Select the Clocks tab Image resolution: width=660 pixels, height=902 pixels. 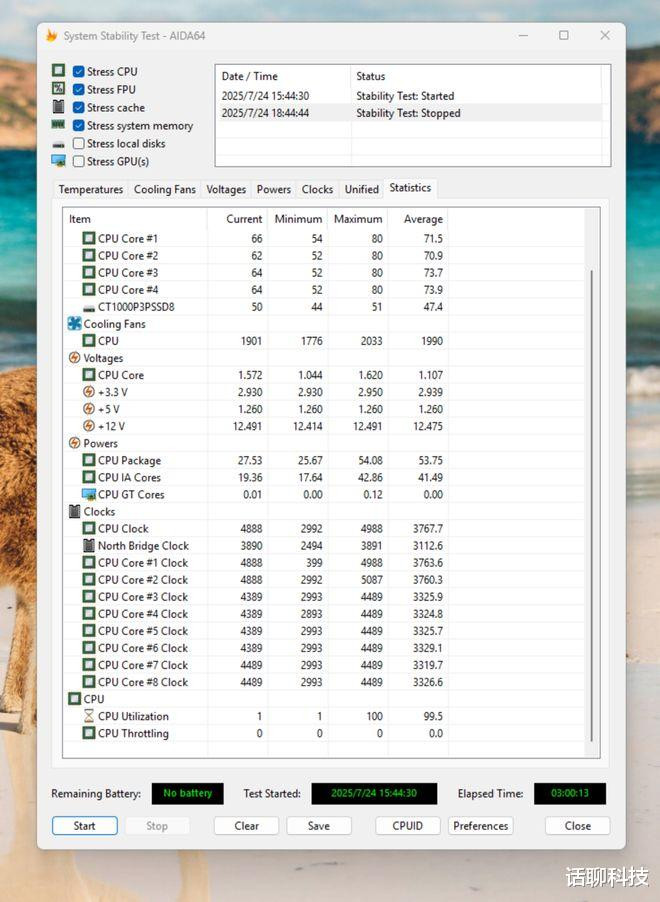pyautogui.click(x=317, y=189)
